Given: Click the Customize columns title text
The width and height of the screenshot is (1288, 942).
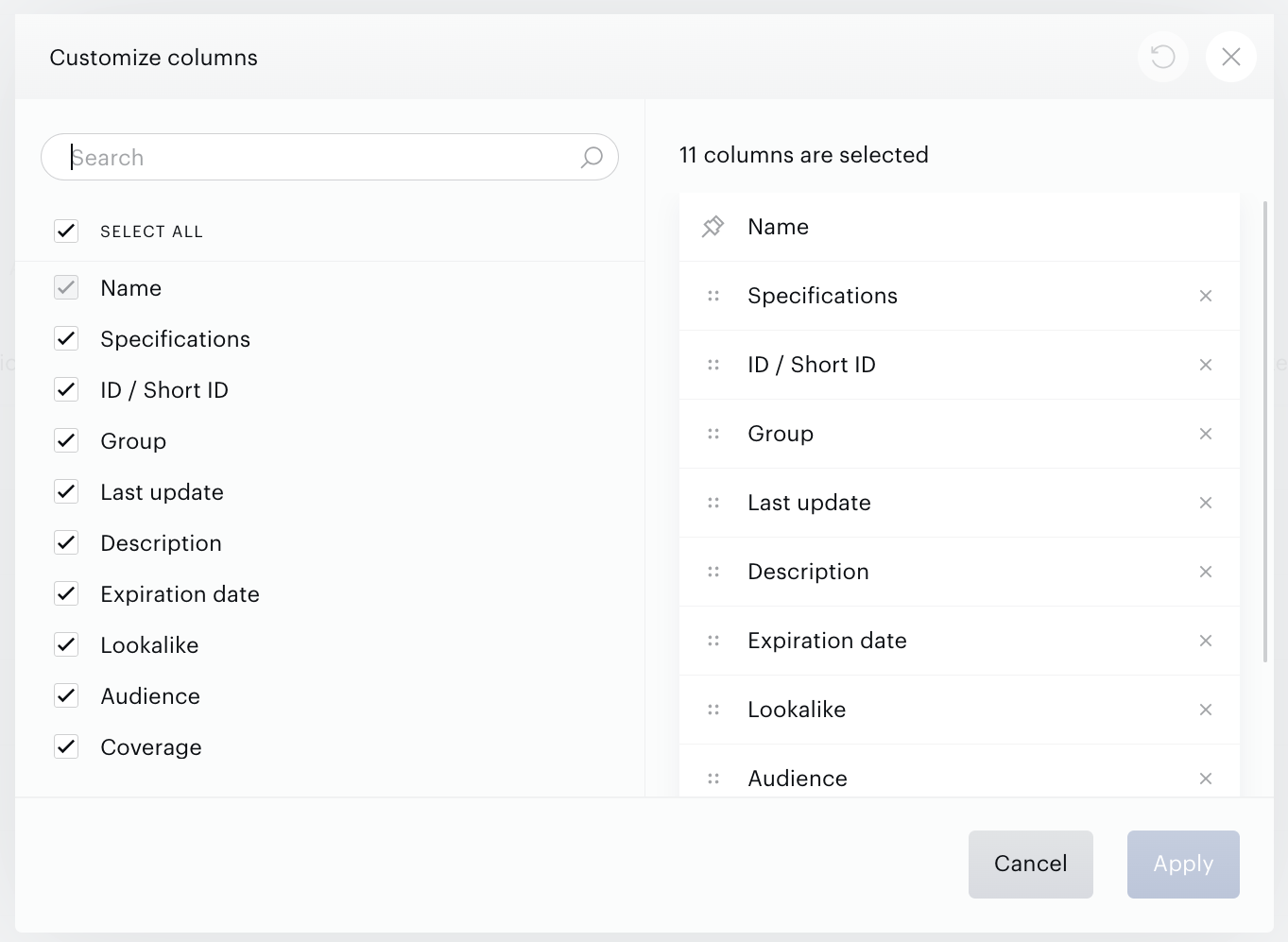Looking at the screenshot, I should (x=154, y=58).
